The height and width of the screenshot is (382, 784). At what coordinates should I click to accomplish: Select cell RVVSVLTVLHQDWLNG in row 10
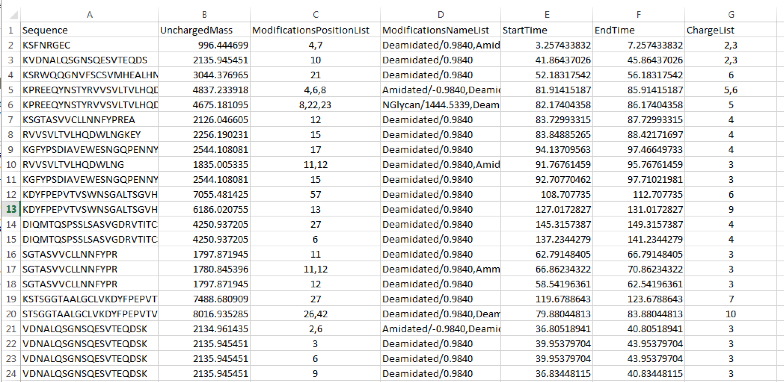coord(90,164)
